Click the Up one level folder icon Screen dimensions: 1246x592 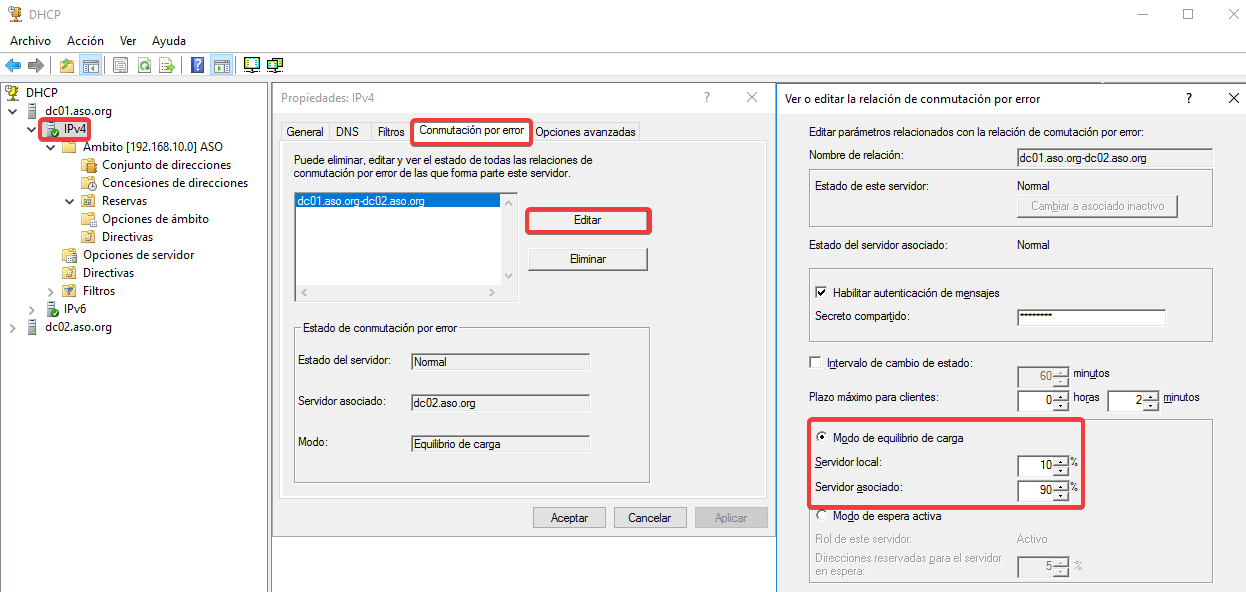66,66
